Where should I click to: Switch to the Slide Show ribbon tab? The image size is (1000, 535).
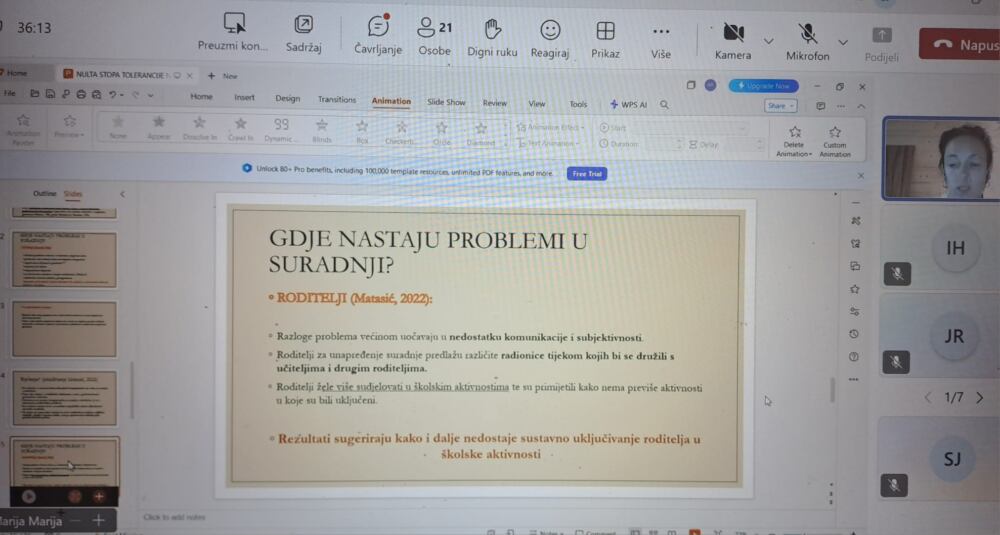click(446, 102)
